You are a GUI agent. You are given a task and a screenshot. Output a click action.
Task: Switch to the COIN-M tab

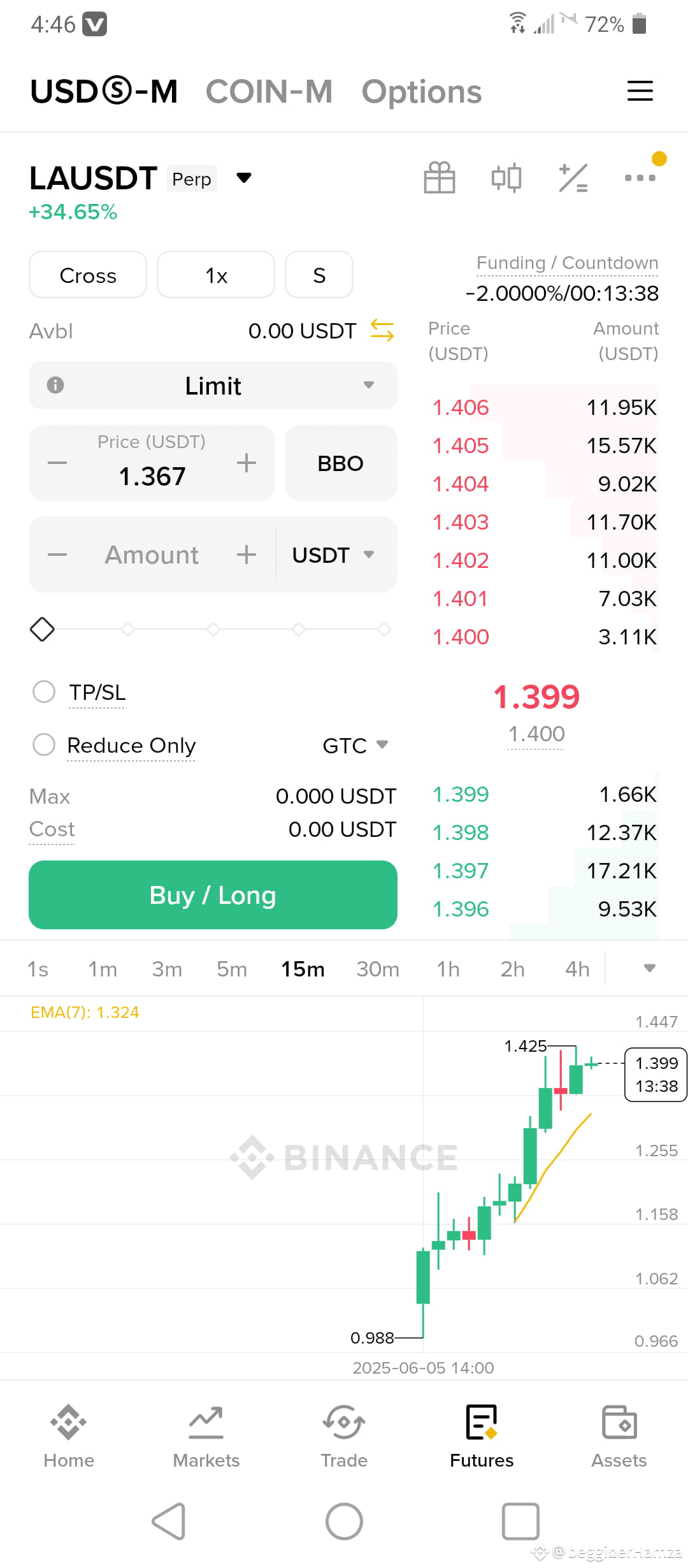[x=269, y=91]
